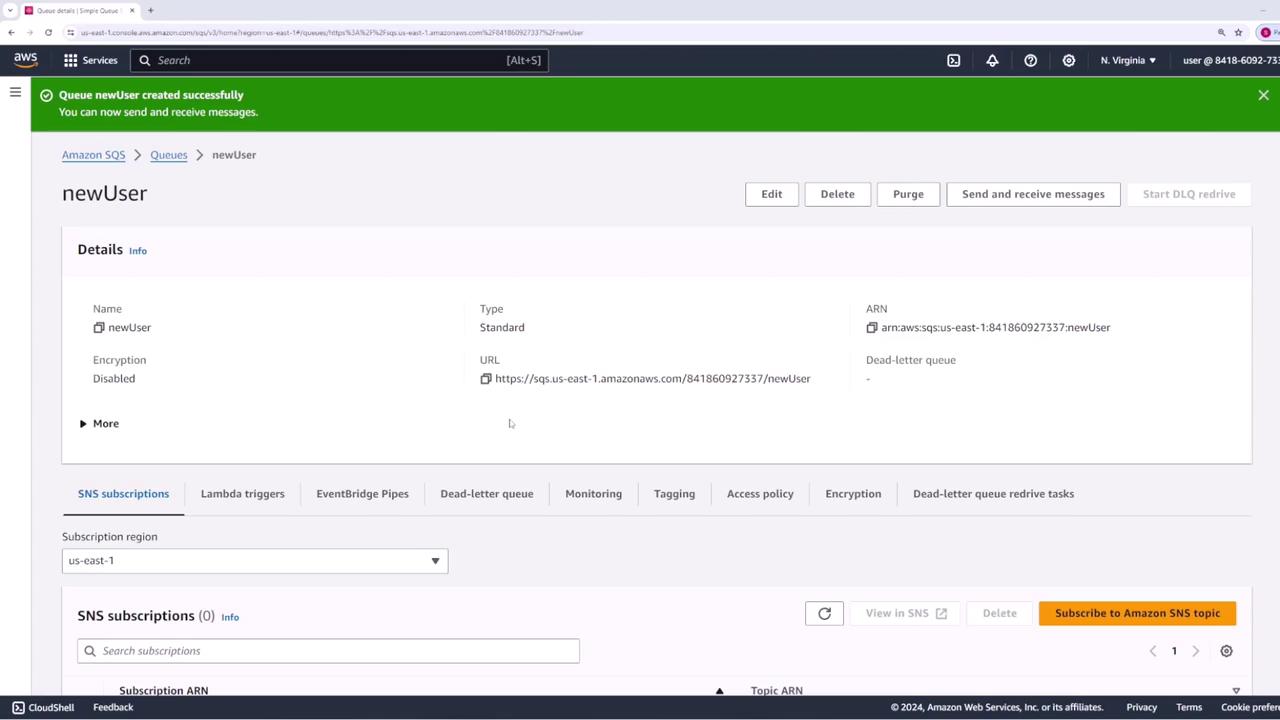The width and height of the screenshot is (1280, 720).
Task: Switch to the SNS subscriptions tab
Action: pos(123,494)
